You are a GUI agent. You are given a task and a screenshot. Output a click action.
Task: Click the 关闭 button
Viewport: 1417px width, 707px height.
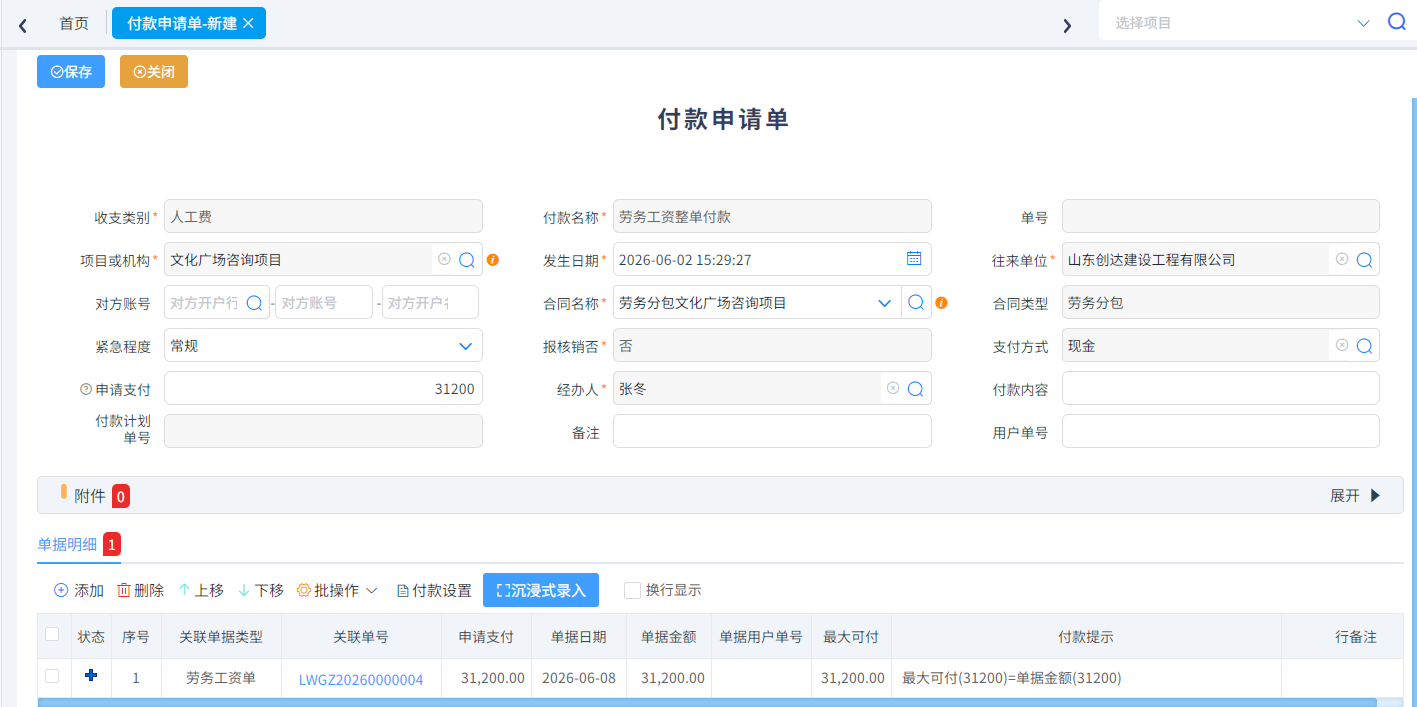click(154, 72)
